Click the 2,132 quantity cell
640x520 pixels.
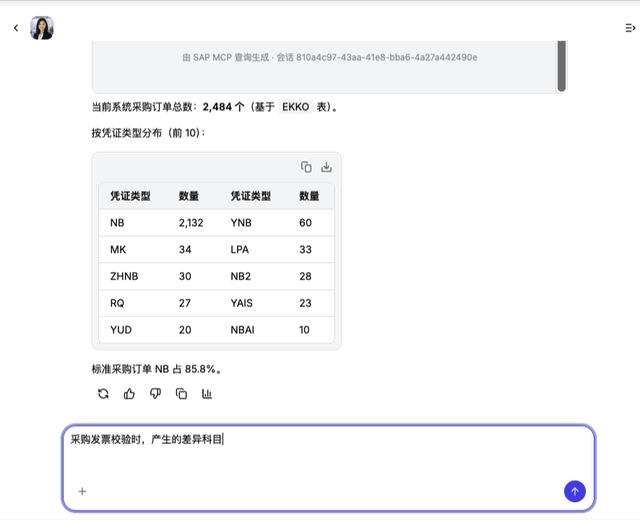pos(191,223)
